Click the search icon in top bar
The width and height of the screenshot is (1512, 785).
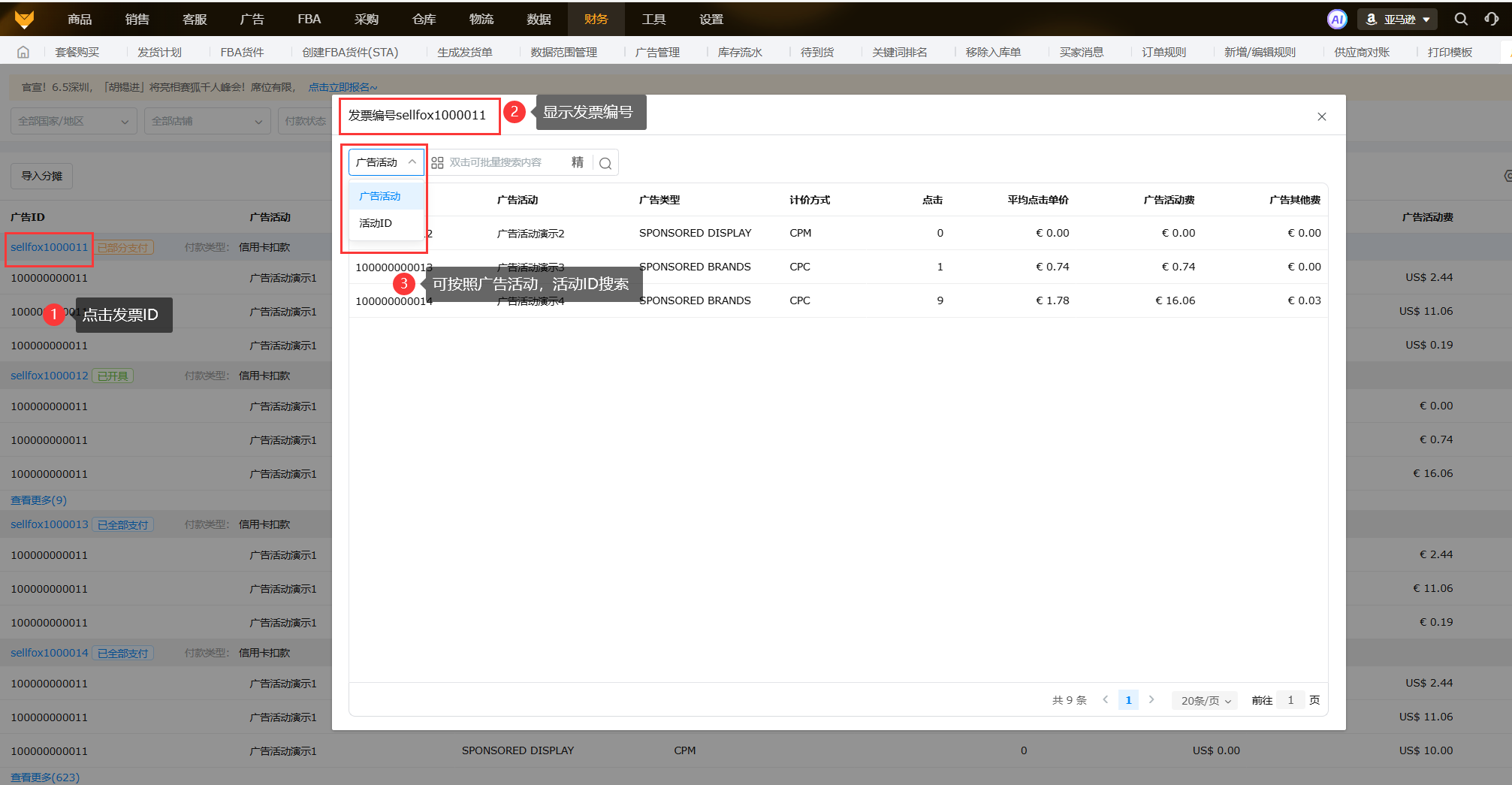pyautogui.click(x=1461, y=20)
